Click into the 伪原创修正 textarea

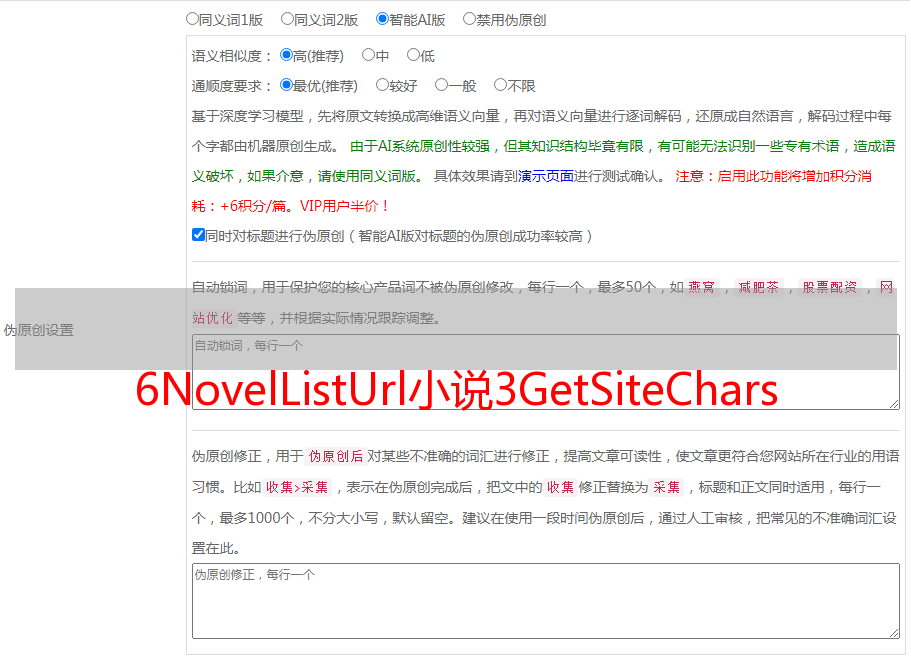click(x=546, y=601)
